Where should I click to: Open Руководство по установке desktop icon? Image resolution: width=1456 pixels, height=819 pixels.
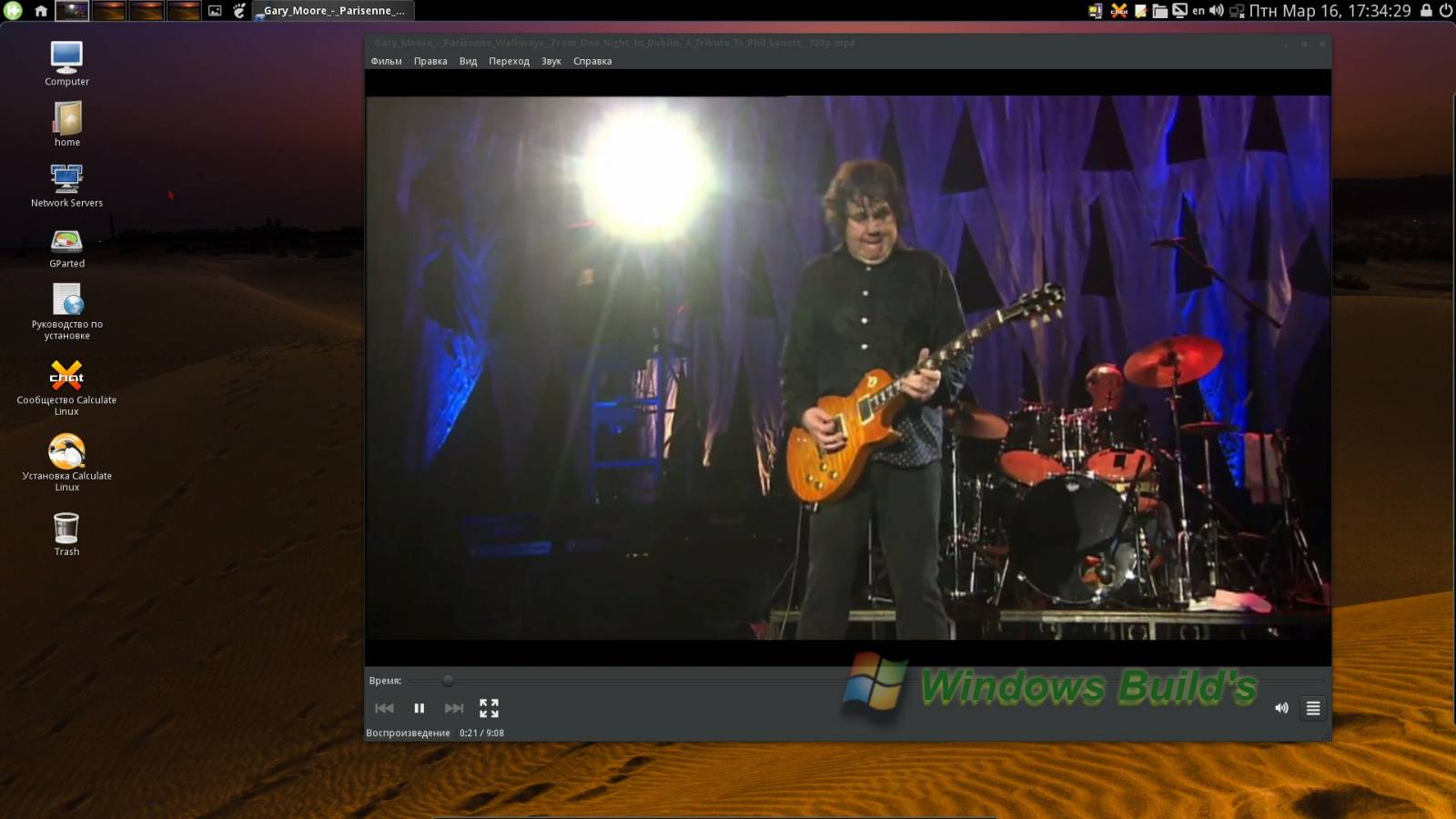click(66, 311)
